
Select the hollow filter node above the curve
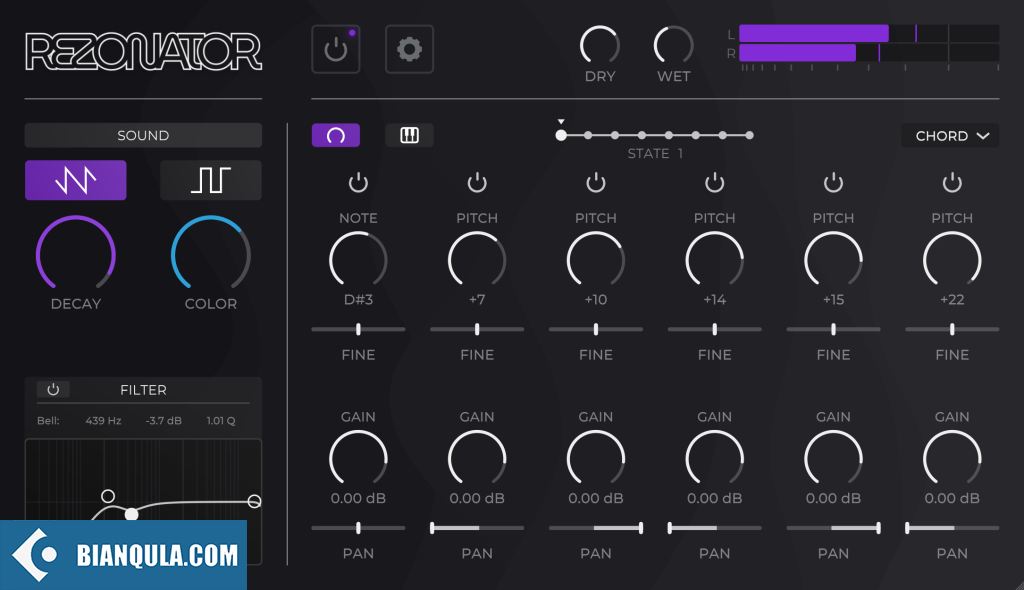click(108, 496)
